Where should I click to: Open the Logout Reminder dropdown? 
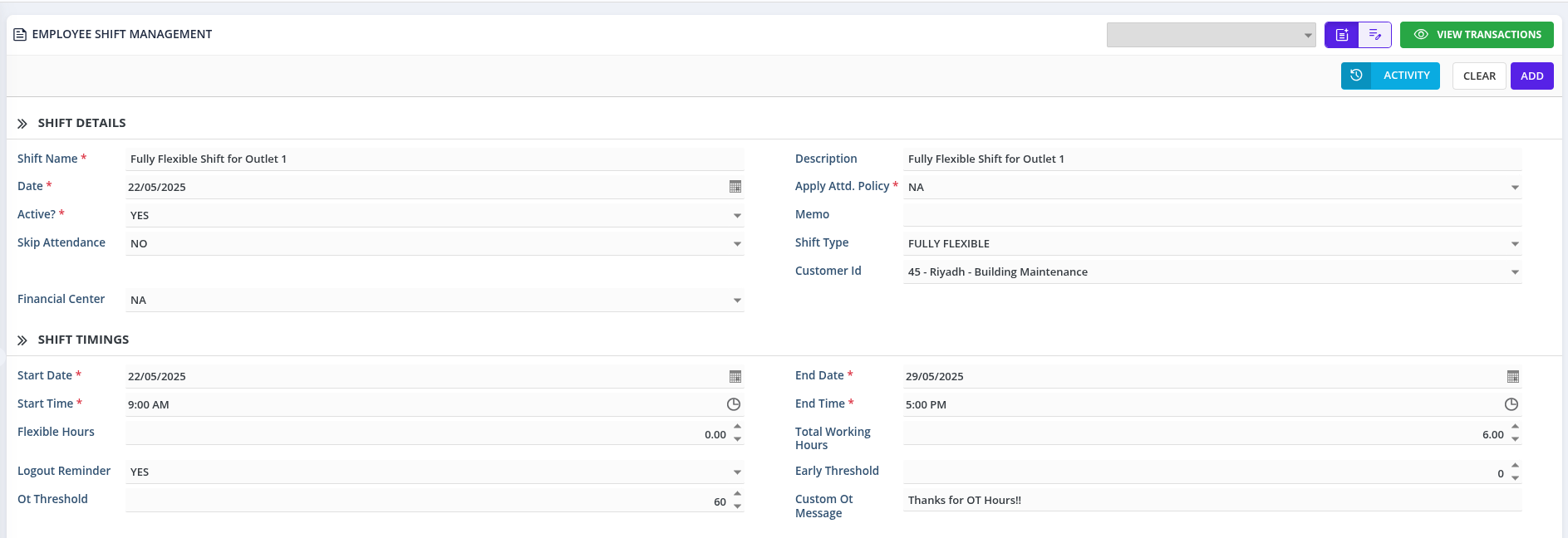[737, 472]
